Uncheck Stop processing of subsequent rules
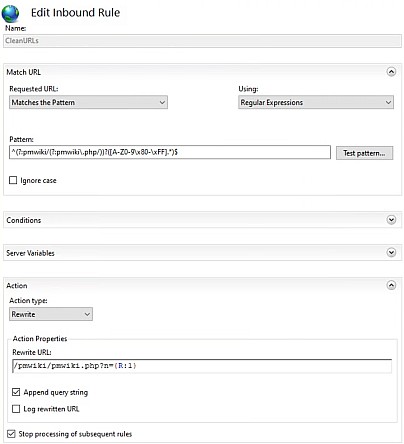Viewport: 404px width, 444px height. click(11, 434)
